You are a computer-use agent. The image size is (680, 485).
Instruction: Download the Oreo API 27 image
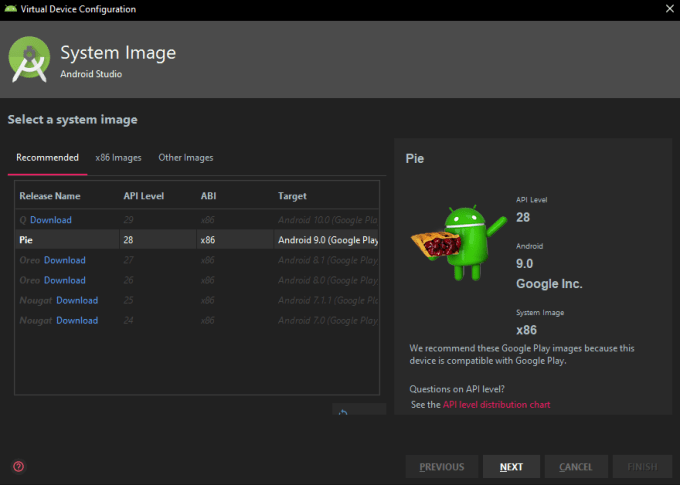tap(65, 260)
